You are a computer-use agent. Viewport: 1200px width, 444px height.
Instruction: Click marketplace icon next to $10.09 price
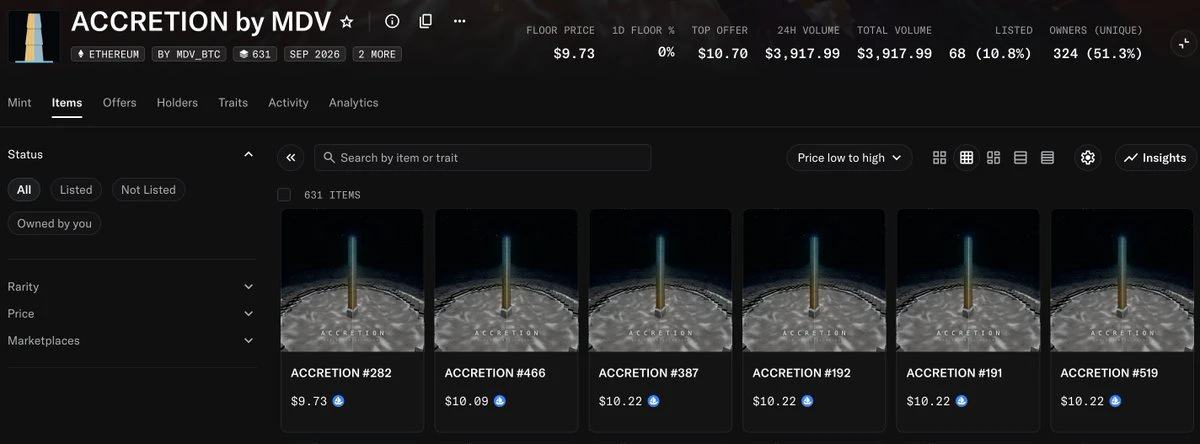click(x=500, y=401)
